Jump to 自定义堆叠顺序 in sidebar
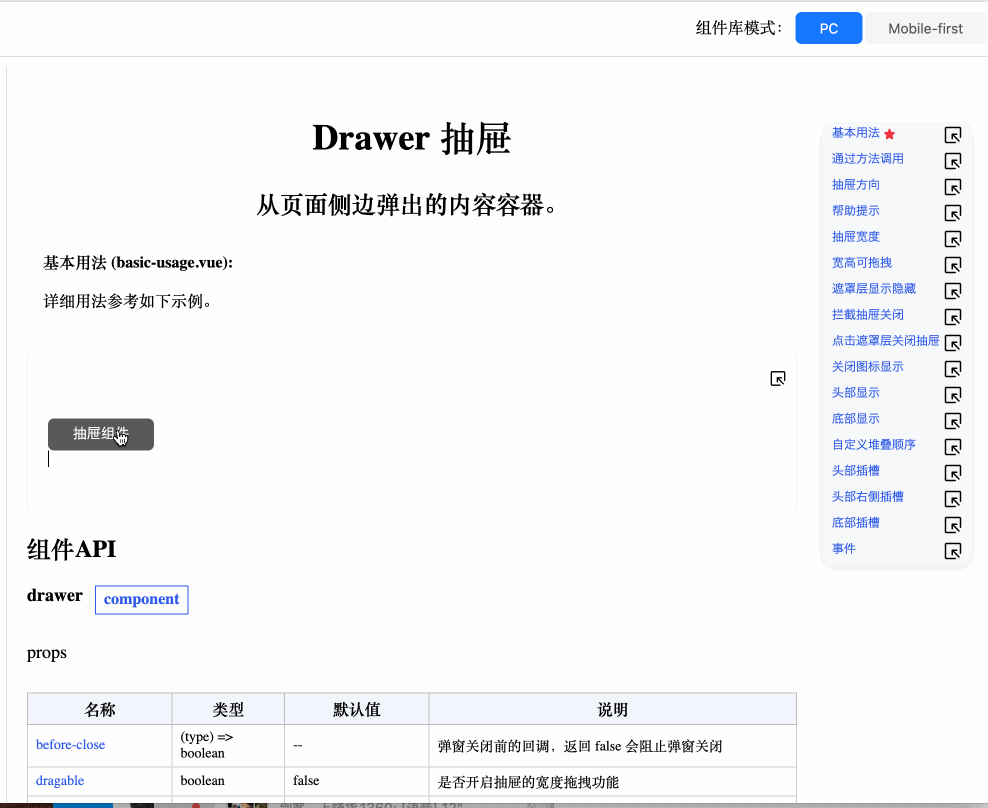This screenshot has height=808, width=988. (874, 445)
